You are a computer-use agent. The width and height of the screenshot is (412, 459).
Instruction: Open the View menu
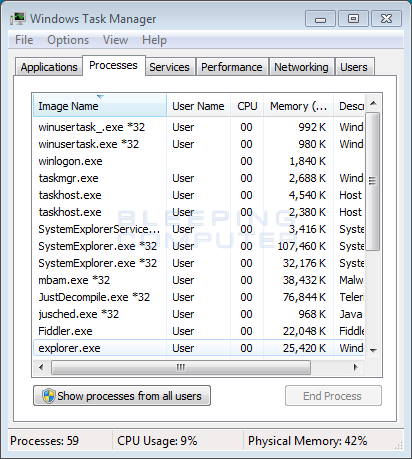pos(115,40)
